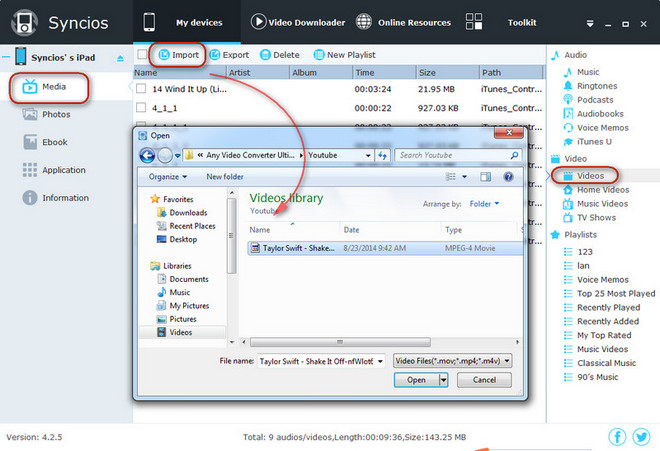
Task: Select Podcasts category
Action: click(588, 100)
